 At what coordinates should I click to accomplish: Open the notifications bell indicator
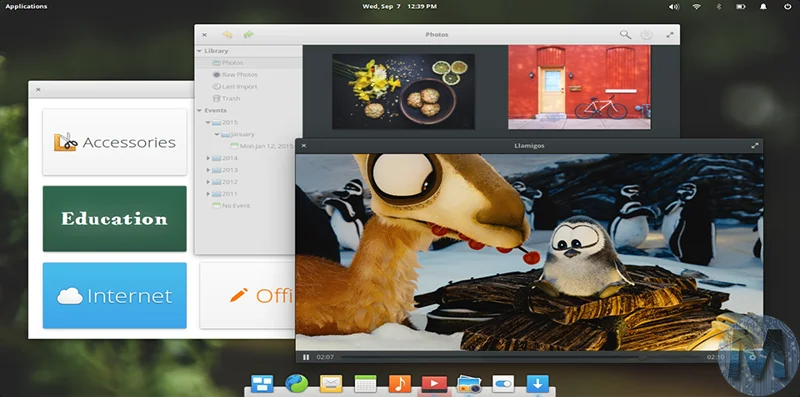pyautogui.click(x=764, y=7)
